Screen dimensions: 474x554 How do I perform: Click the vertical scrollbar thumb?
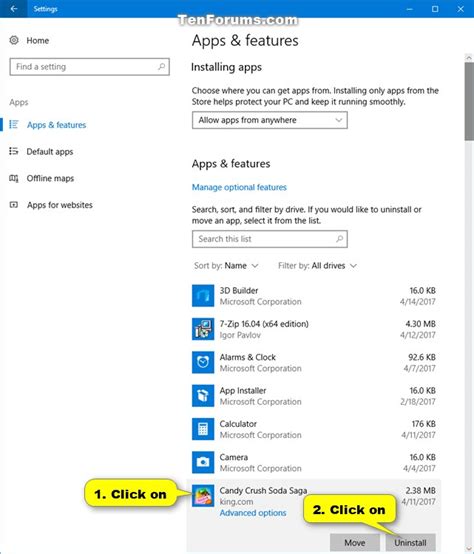click(469, 102)
